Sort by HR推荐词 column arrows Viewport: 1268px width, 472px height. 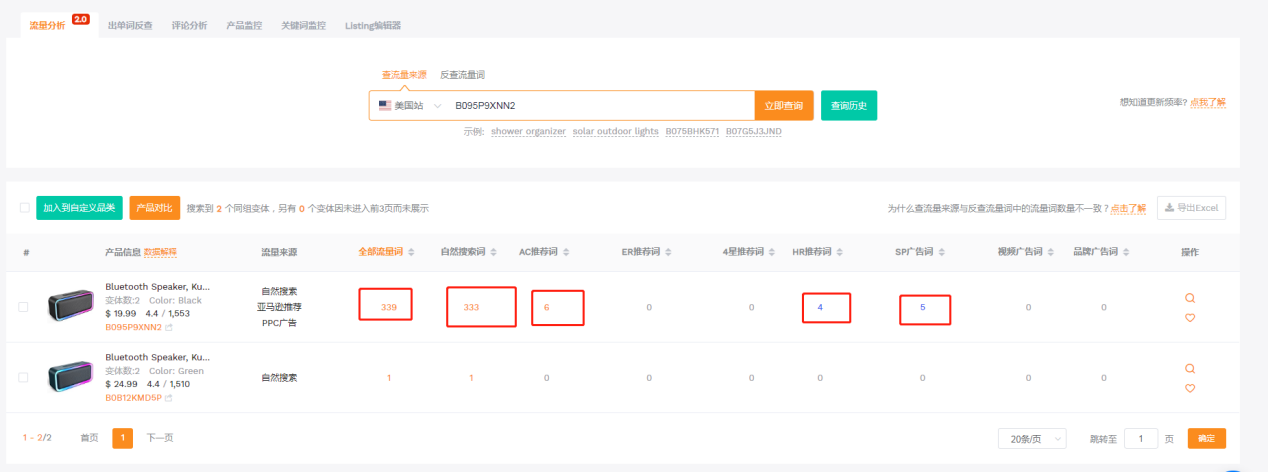pos(840,252)
